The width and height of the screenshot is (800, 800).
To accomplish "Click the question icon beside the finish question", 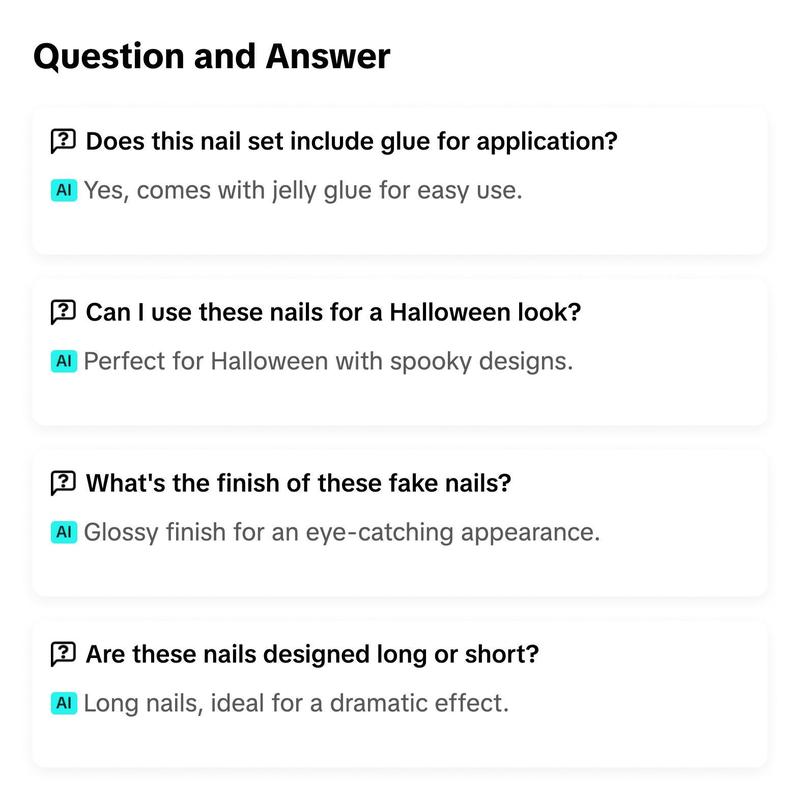I will pos(63,483).
